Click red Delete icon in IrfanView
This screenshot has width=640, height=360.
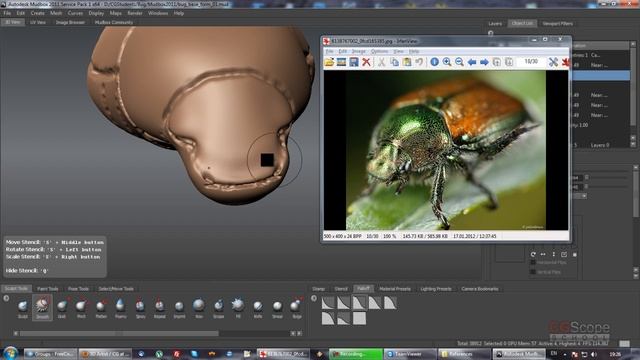366,62
